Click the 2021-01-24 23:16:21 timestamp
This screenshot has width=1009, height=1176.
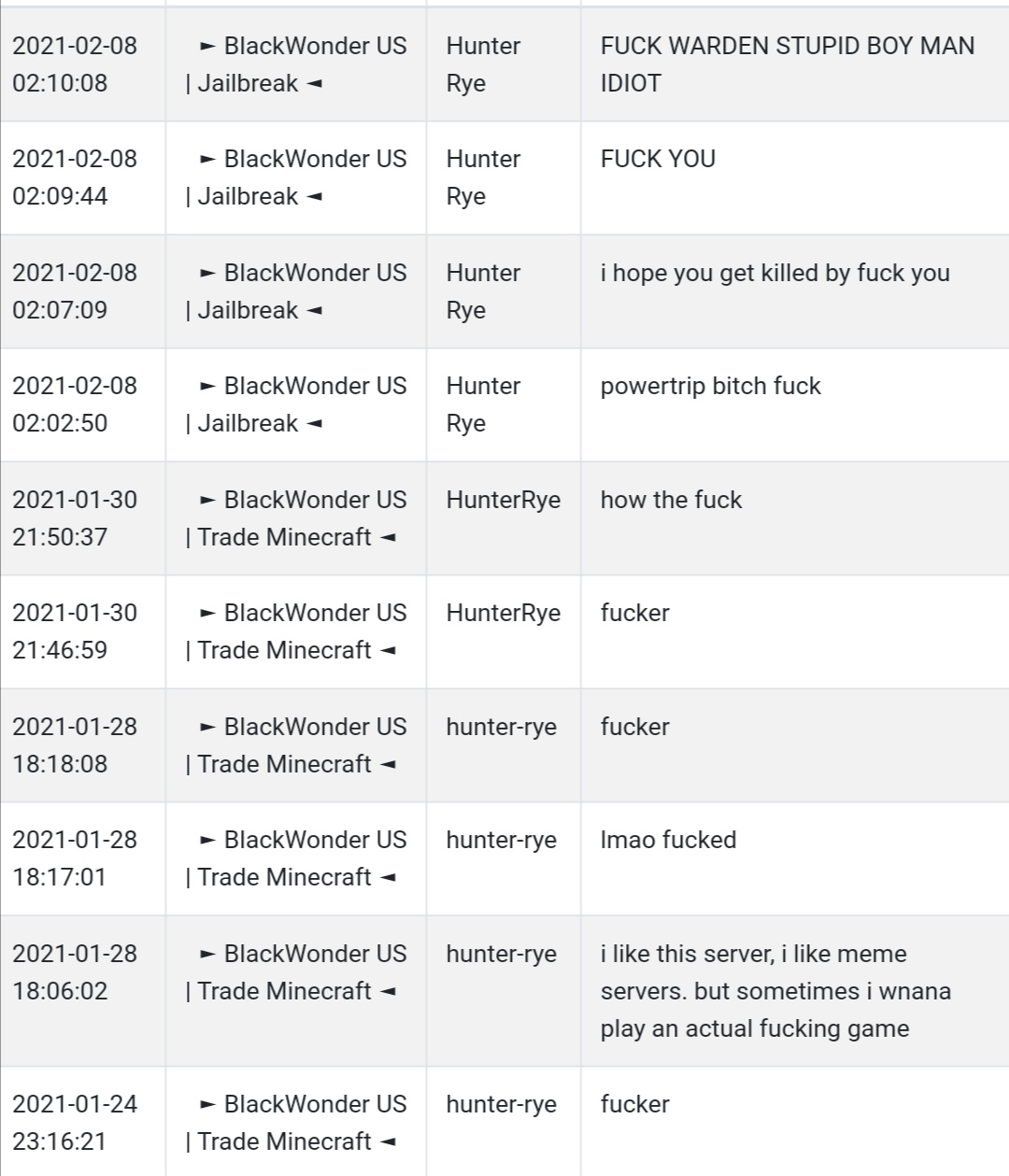click(x=75, y=1123)
